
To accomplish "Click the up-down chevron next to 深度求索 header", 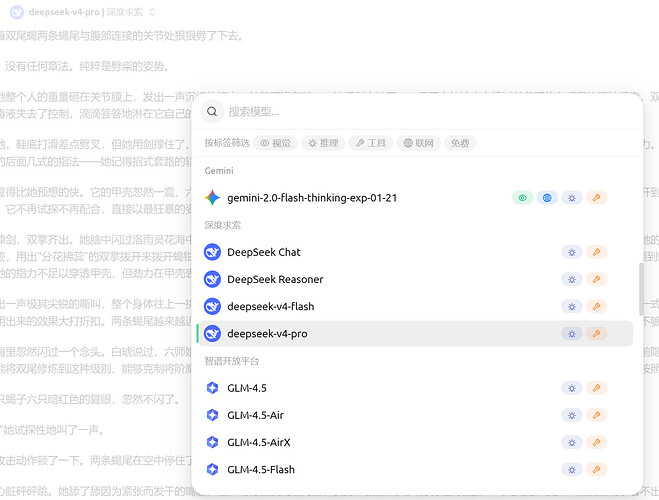I will coord(152,12).
